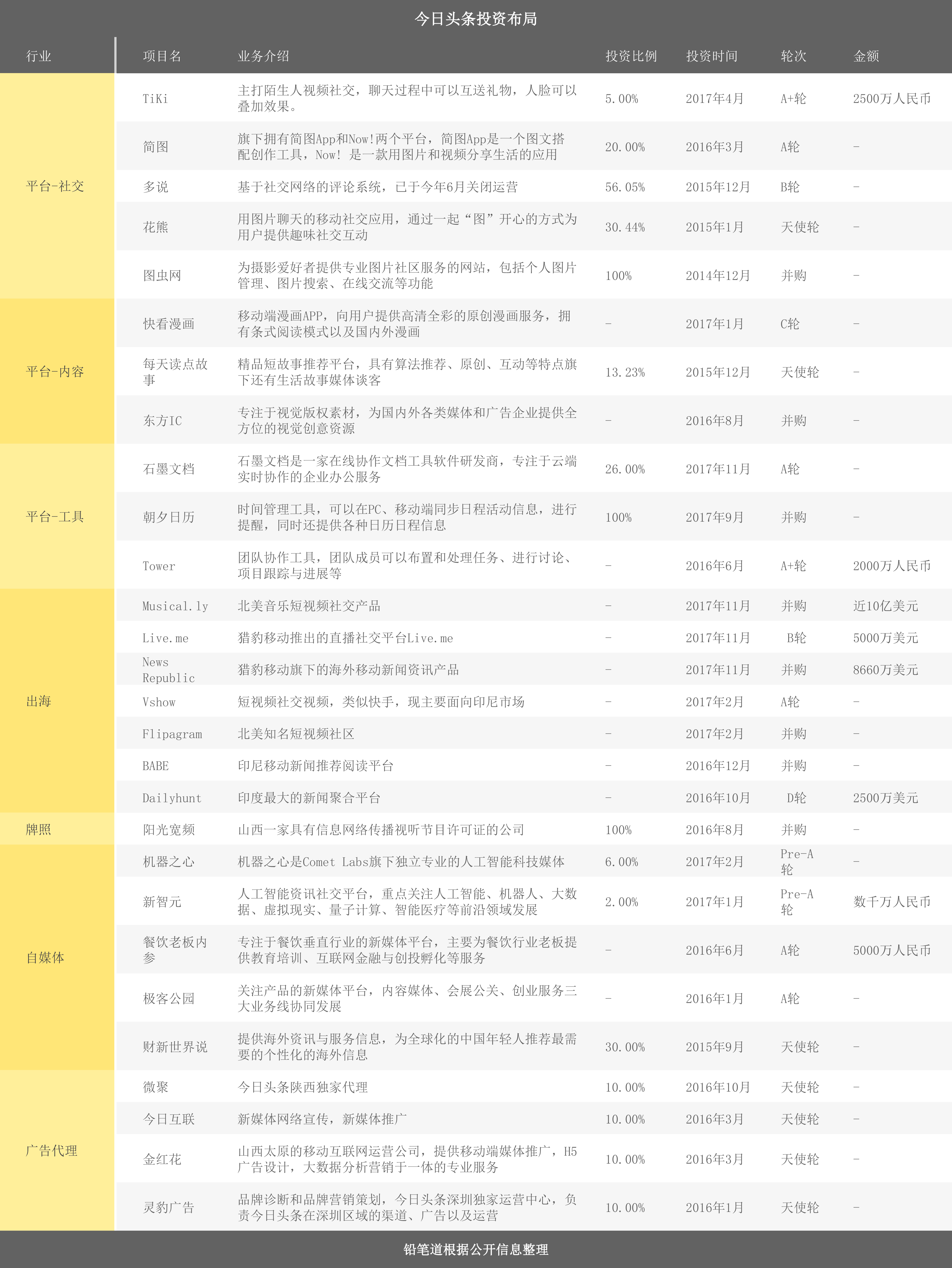Image resolution: width=952 pixels, height=1268 pixels.
Task: Select project name 极客公园
Action: [169, 999]
